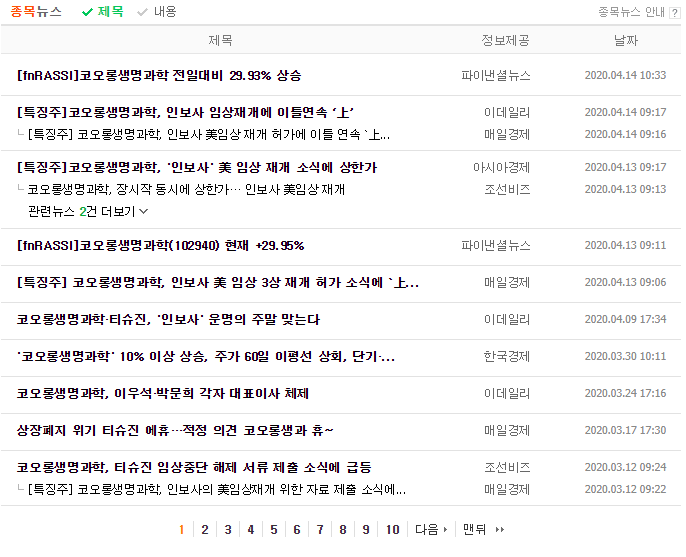Open sub-article 장시작 동시에 상한가
Screen dimensions: 686x557
pos(186,189)
